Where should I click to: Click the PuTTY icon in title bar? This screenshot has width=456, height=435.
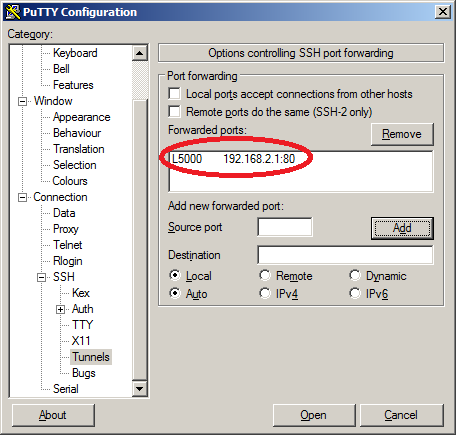[x=13, y=12]
